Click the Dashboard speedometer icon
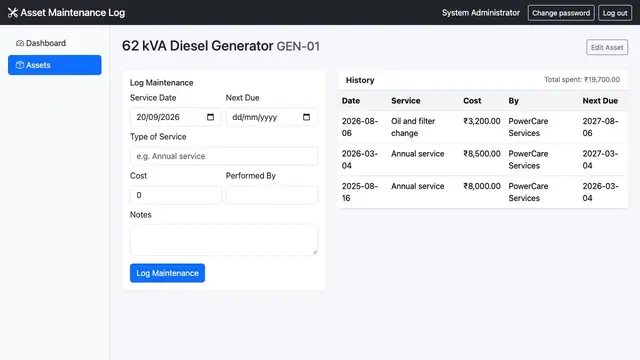This screenshot has height=360, width=640. (x=20, y=43)
